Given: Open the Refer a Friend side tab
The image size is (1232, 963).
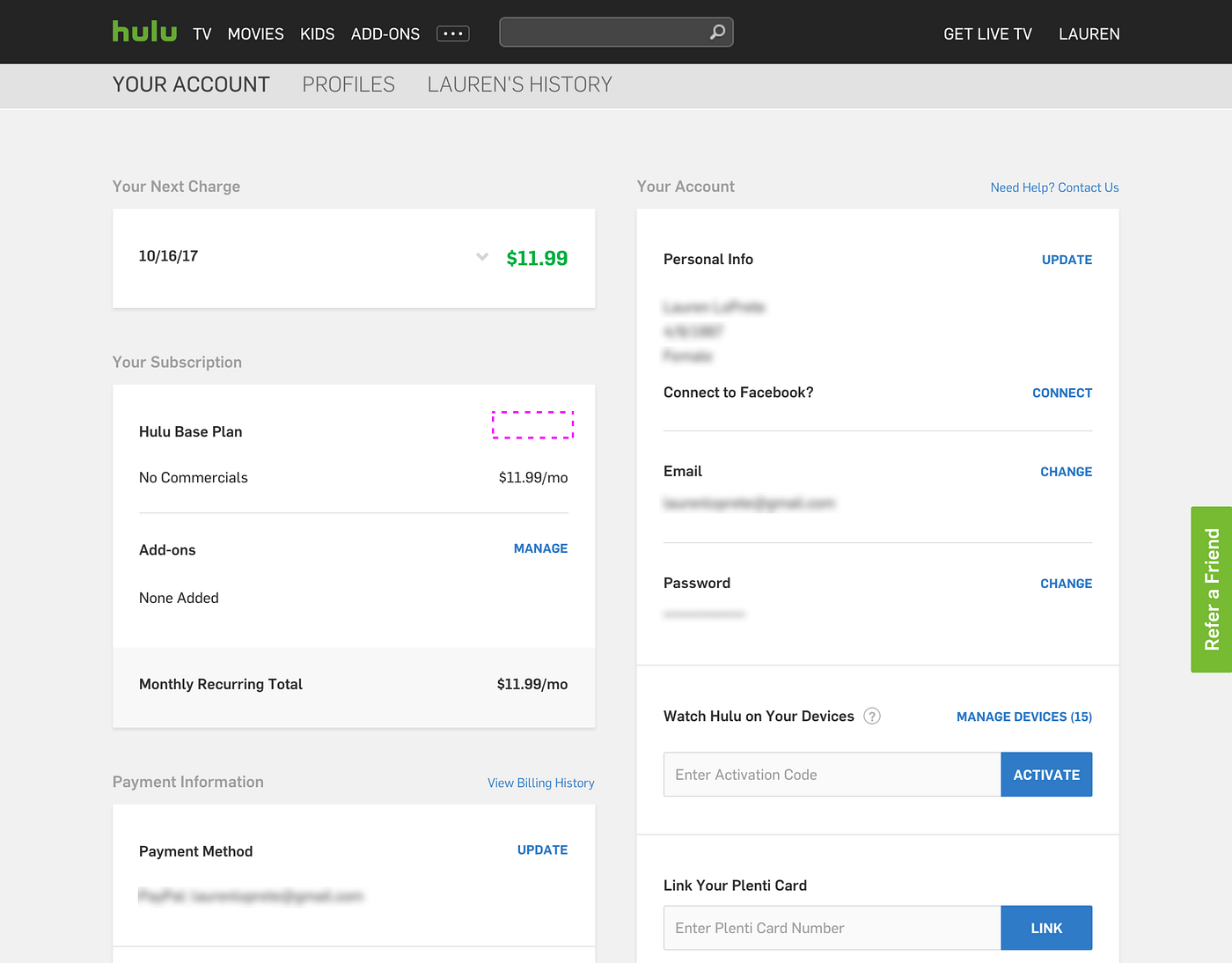Looking at the screenshot, I should click(x=1212, y=590).
